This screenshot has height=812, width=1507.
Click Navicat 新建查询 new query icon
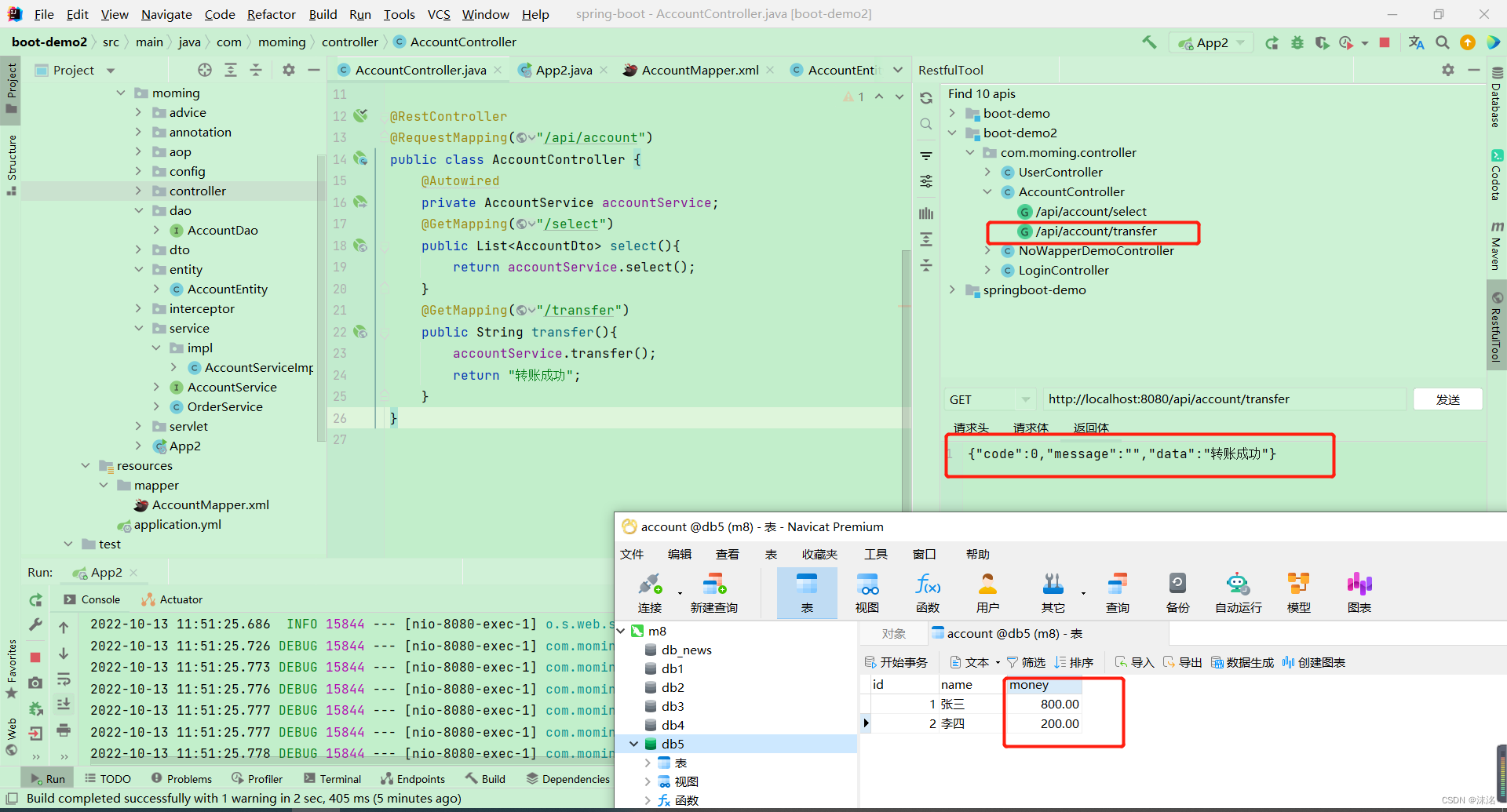(x=714, y=592)
